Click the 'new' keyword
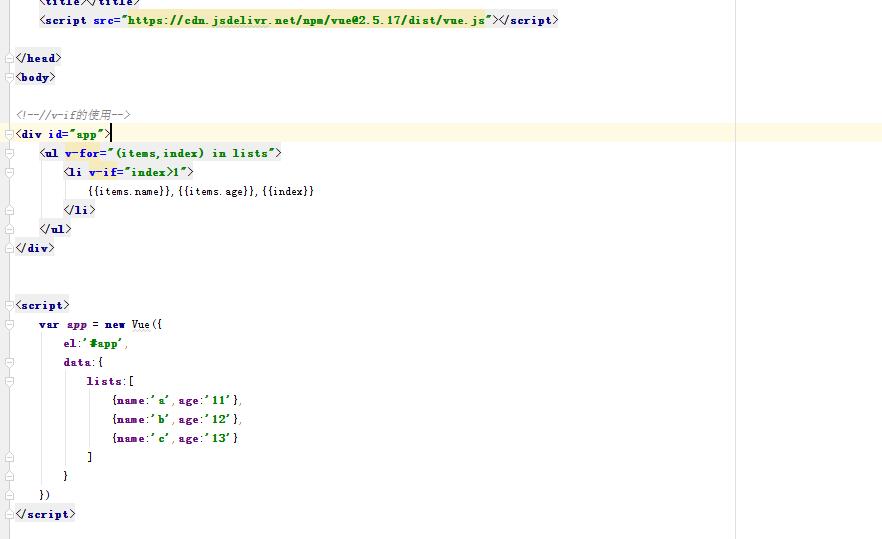The image size is (882, 539). click(x=115, y=325)
